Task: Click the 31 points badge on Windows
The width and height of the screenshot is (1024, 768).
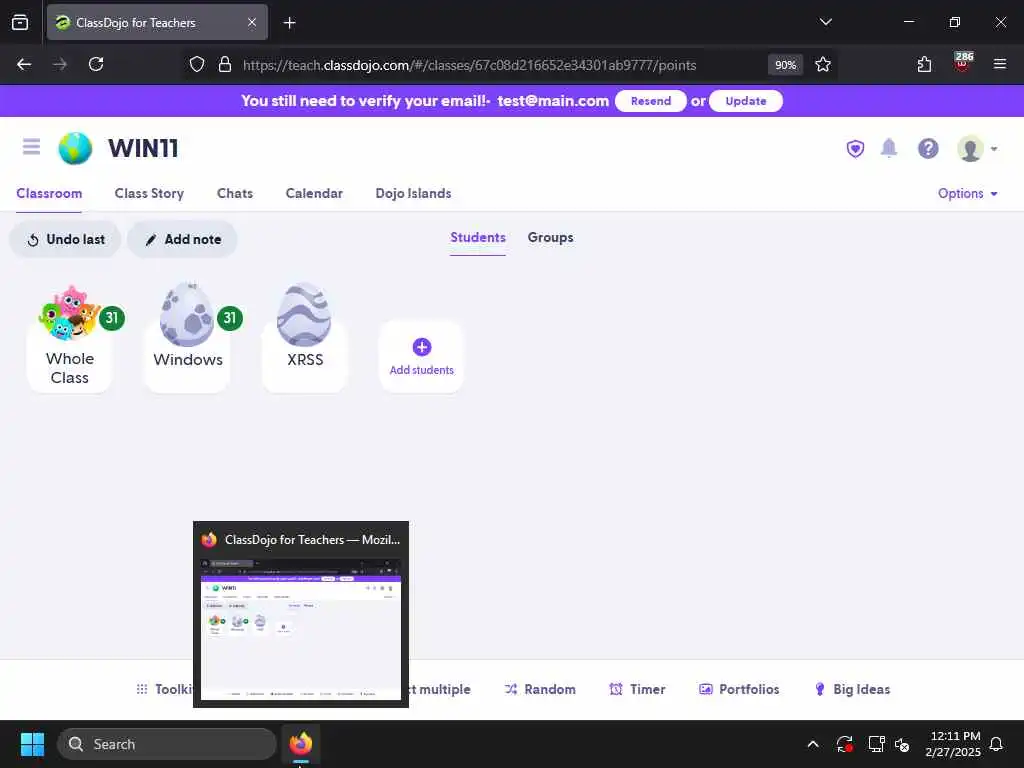Action: coord(229,318)
